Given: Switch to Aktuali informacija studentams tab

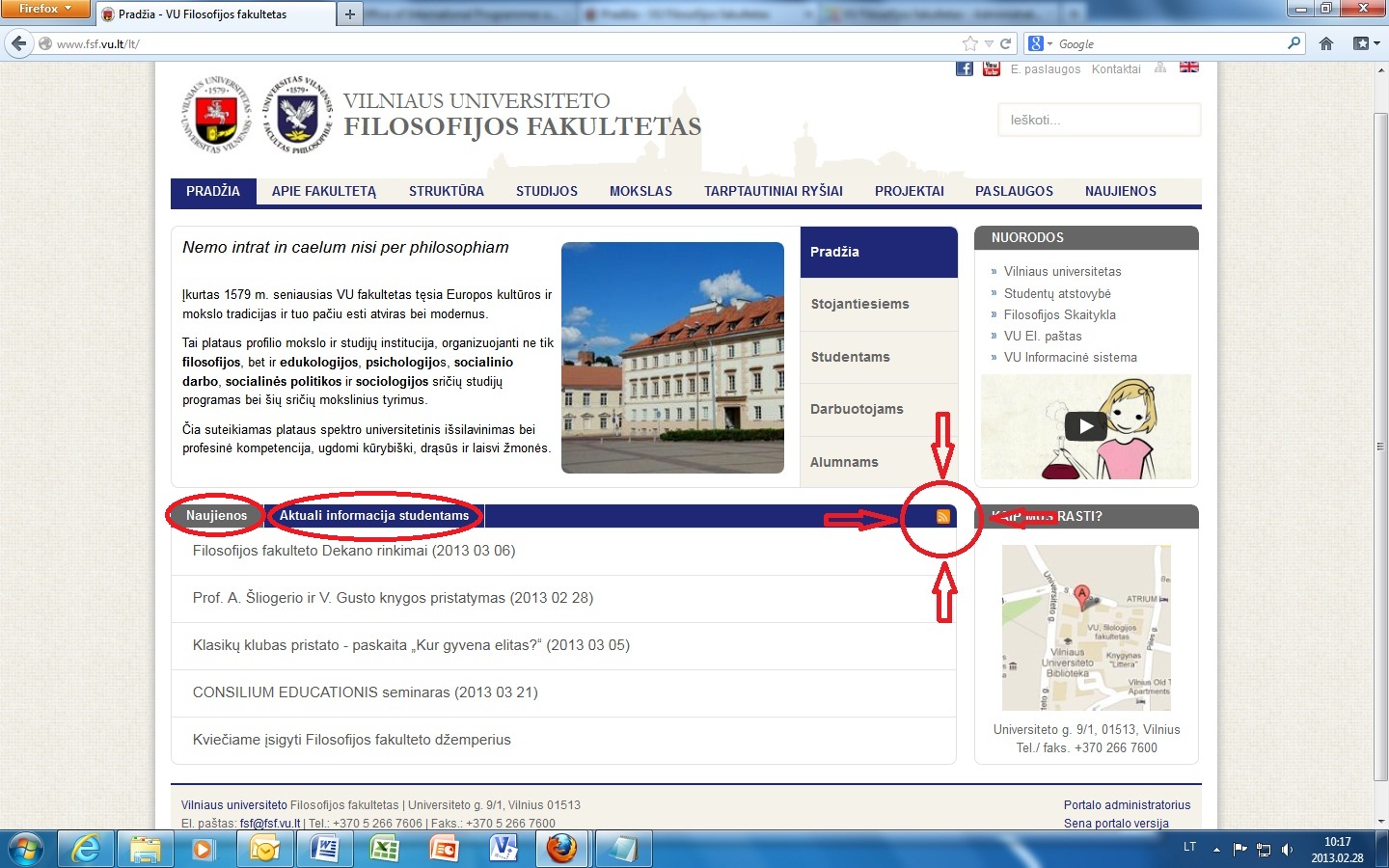Looking at the screenshot, I should click(x=374, y=516).
